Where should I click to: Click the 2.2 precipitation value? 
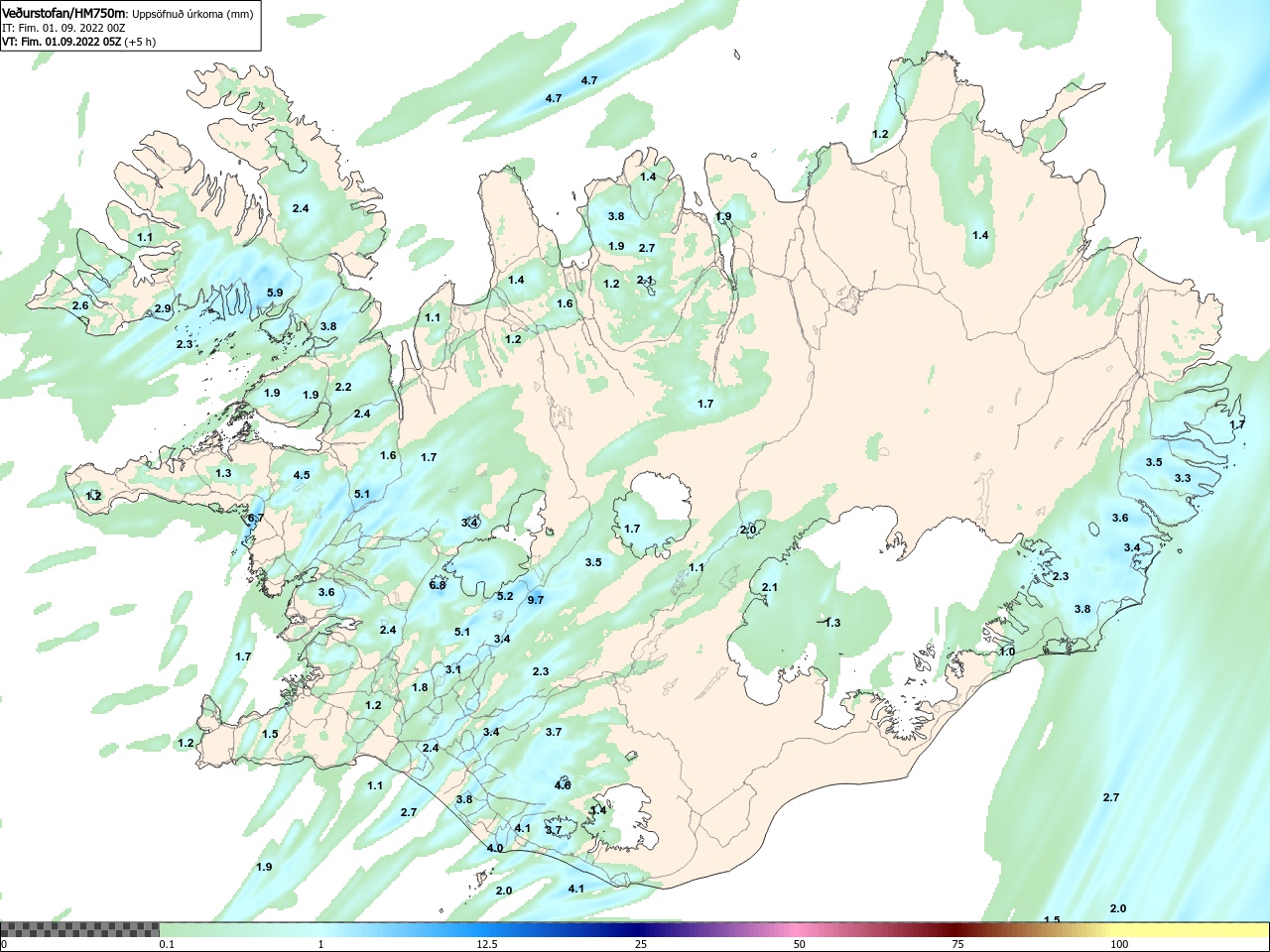343,387
